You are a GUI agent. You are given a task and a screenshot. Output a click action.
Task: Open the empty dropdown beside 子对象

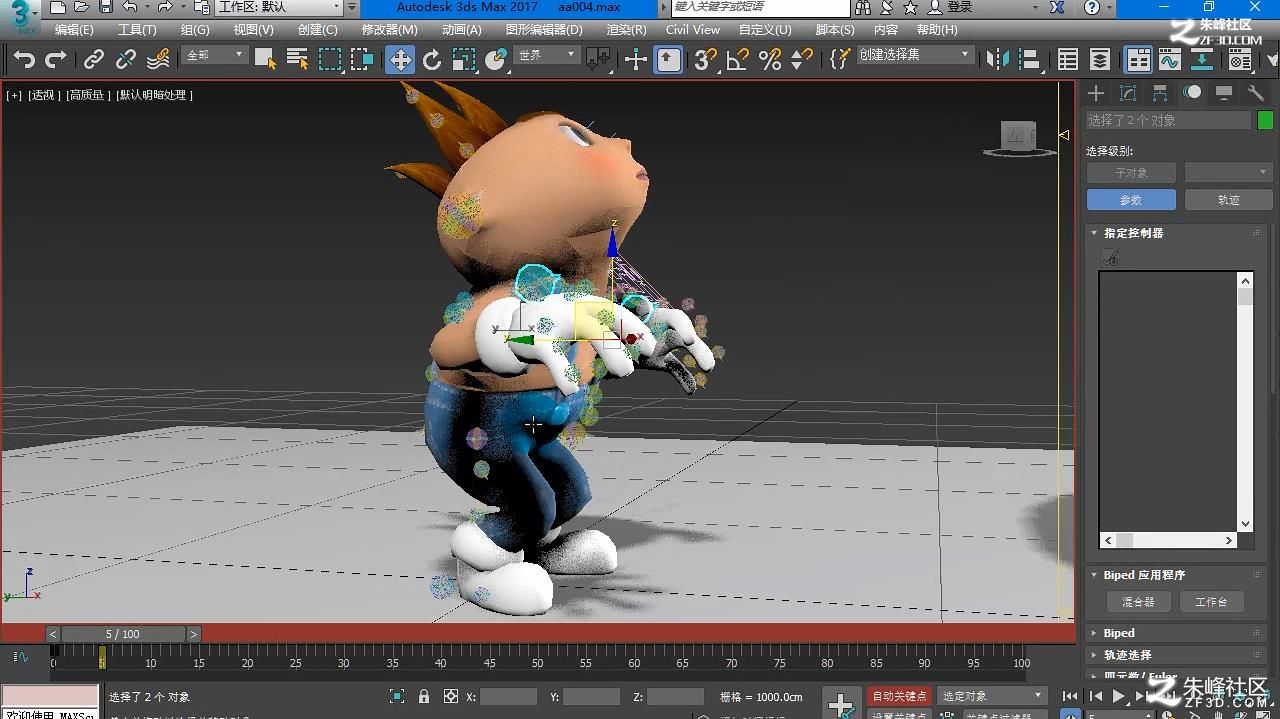pyautogui.click(x=1228, y=173)
